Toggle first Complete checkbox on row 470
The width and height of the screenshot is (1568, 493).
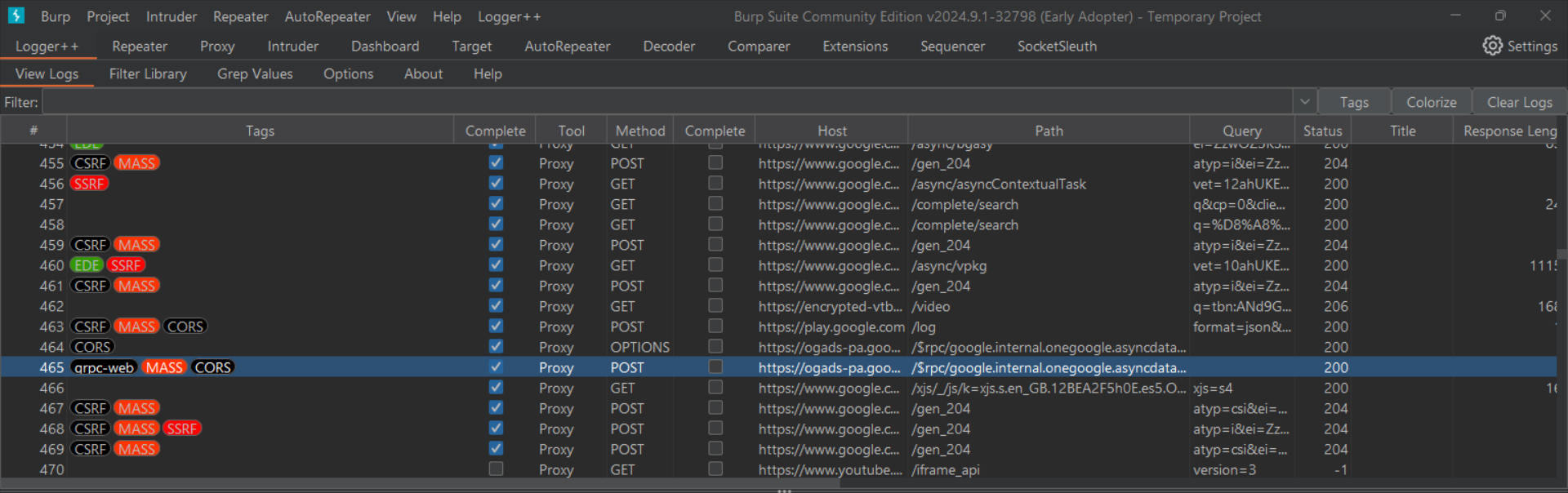coord(496,469)
